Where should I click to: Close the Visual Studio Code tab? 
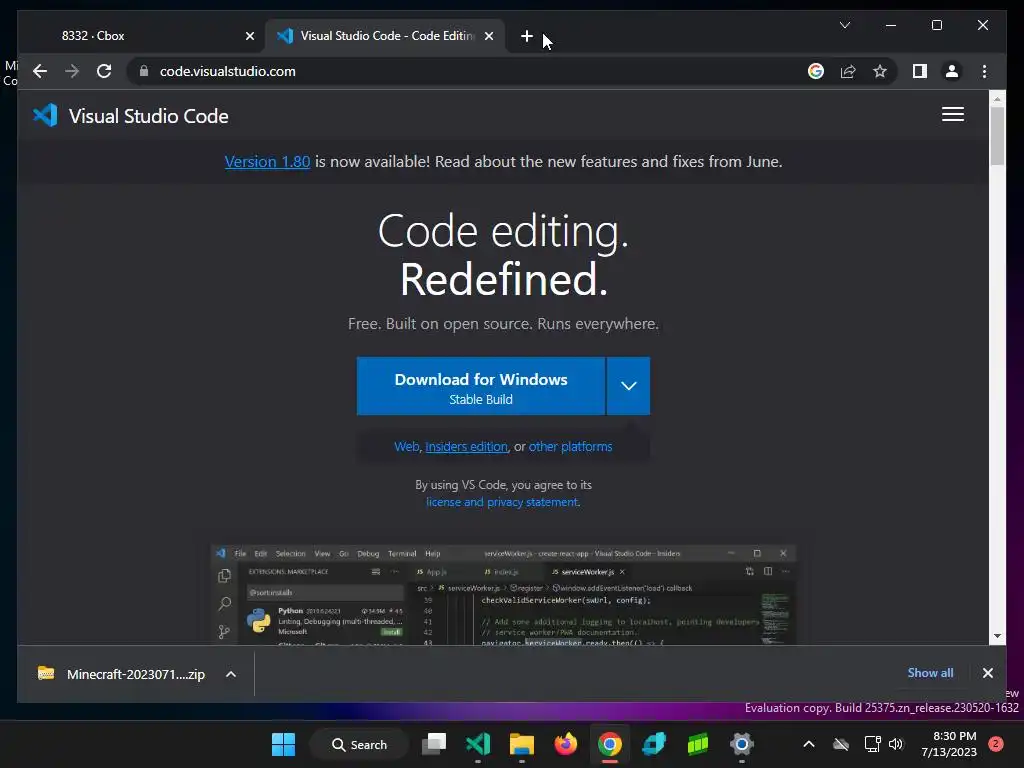(488, 36)
